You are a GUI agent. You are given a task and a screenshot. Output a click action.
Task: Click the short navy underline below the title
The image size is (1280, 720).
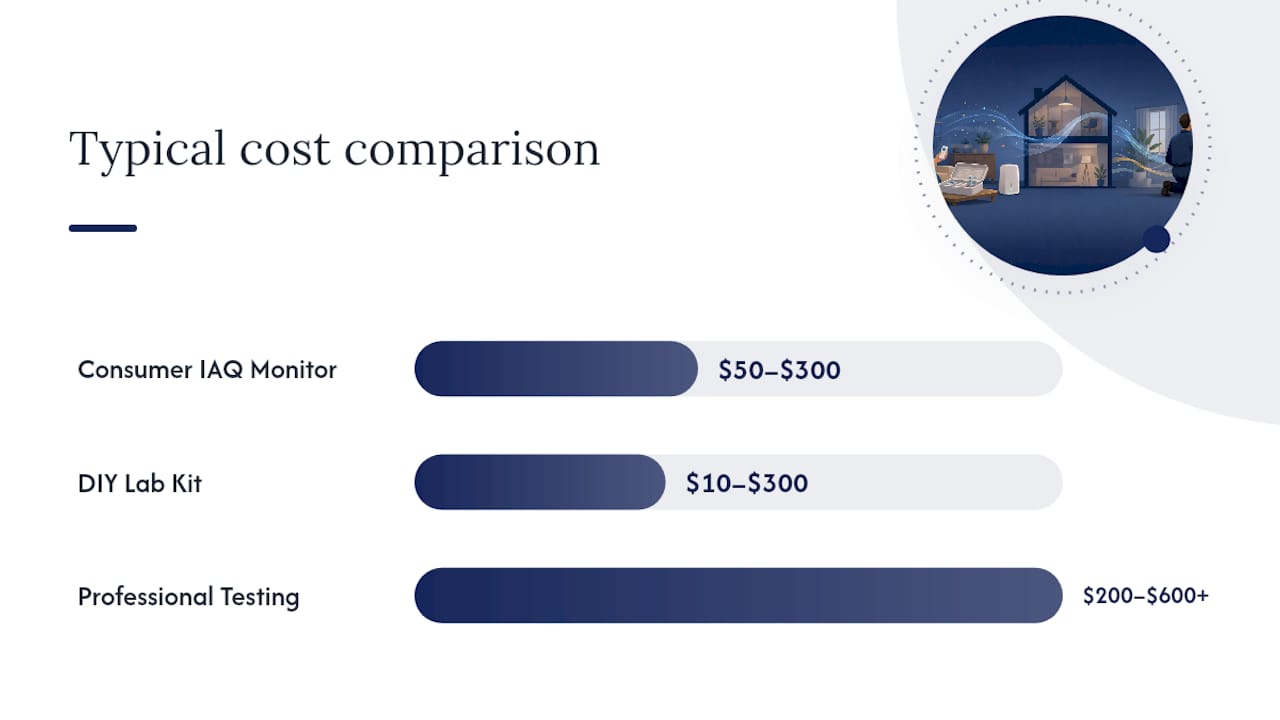103,228
